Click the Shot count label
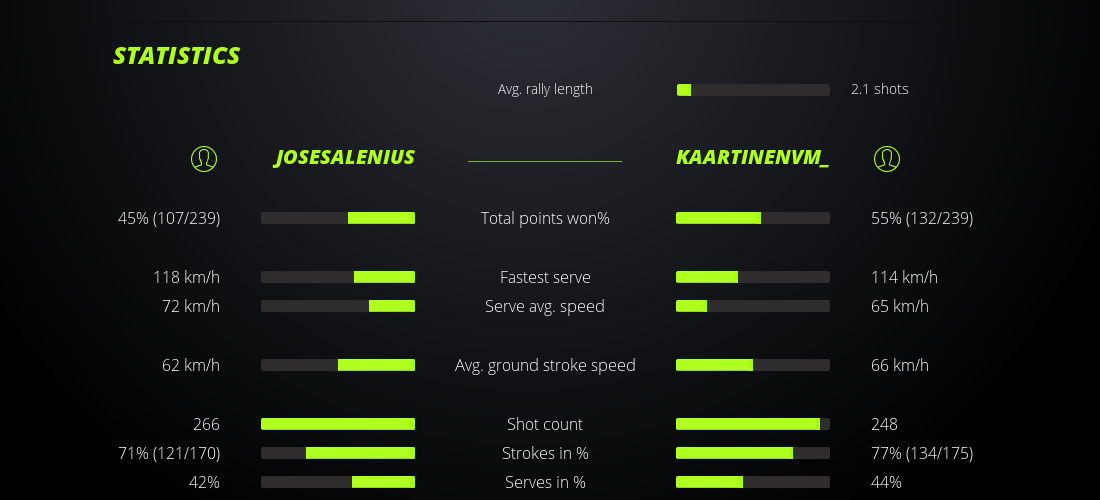 coord(545,424)
